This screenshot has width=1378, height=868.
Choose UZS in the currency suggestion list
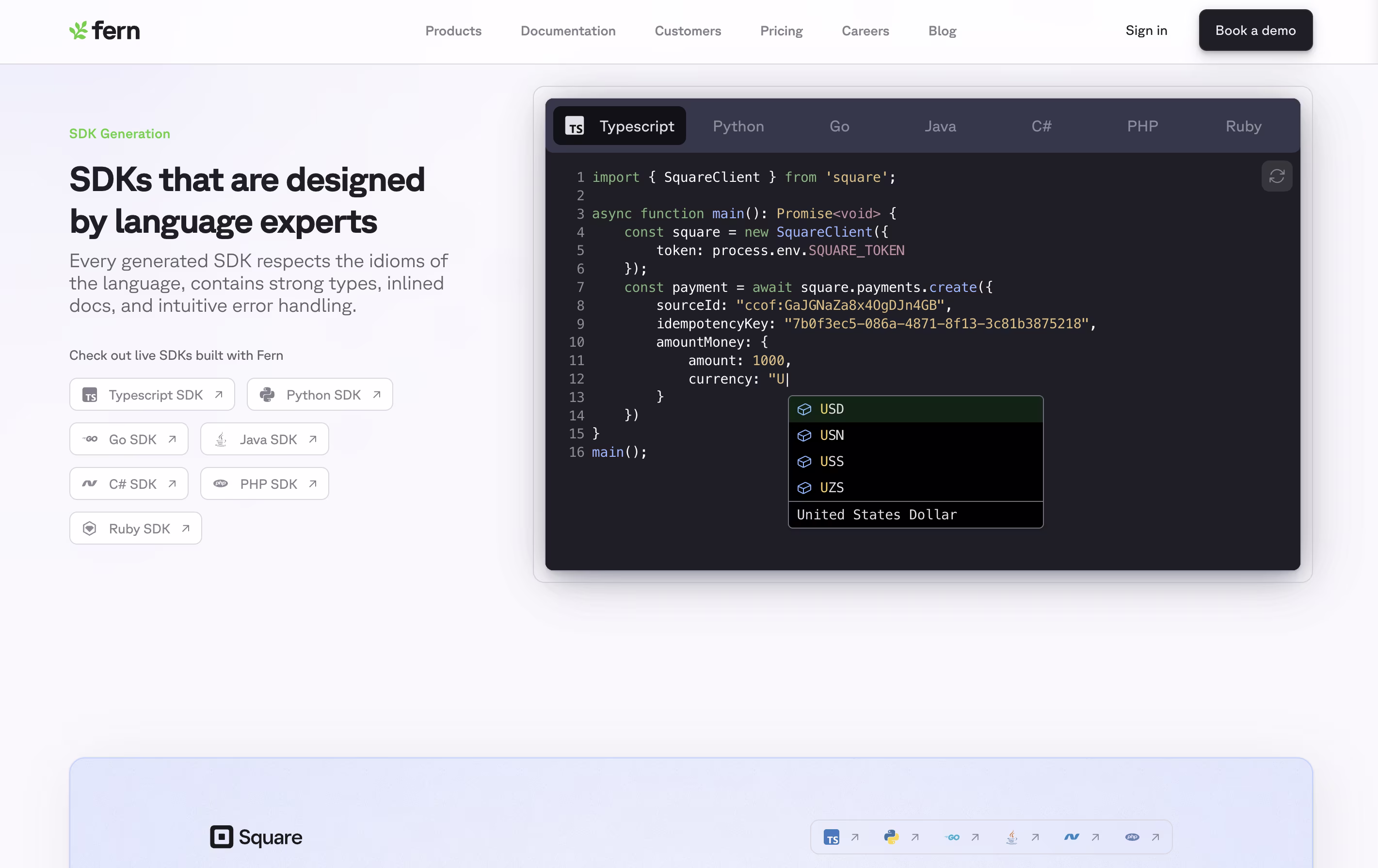click(x=831, y=487)
